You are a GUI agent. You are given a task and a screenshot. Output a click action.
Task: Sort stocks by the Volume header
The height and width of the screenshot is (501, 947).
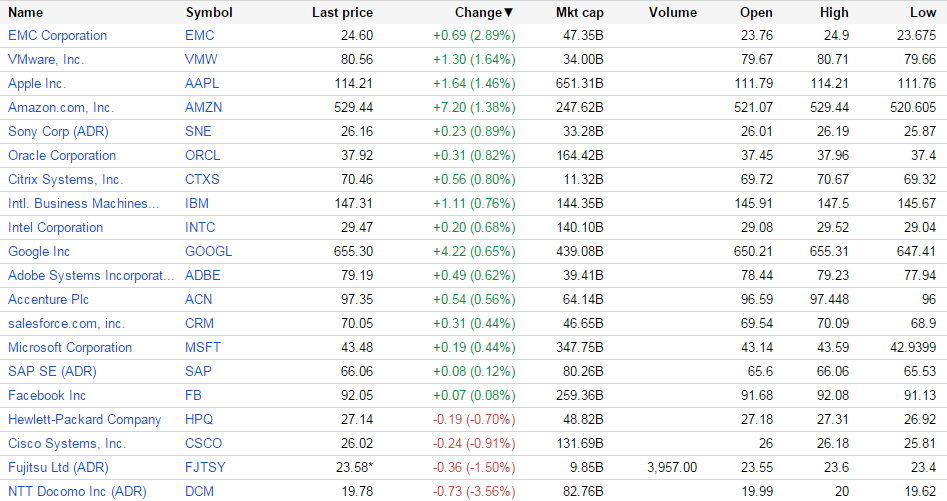(x=672, y=13)
